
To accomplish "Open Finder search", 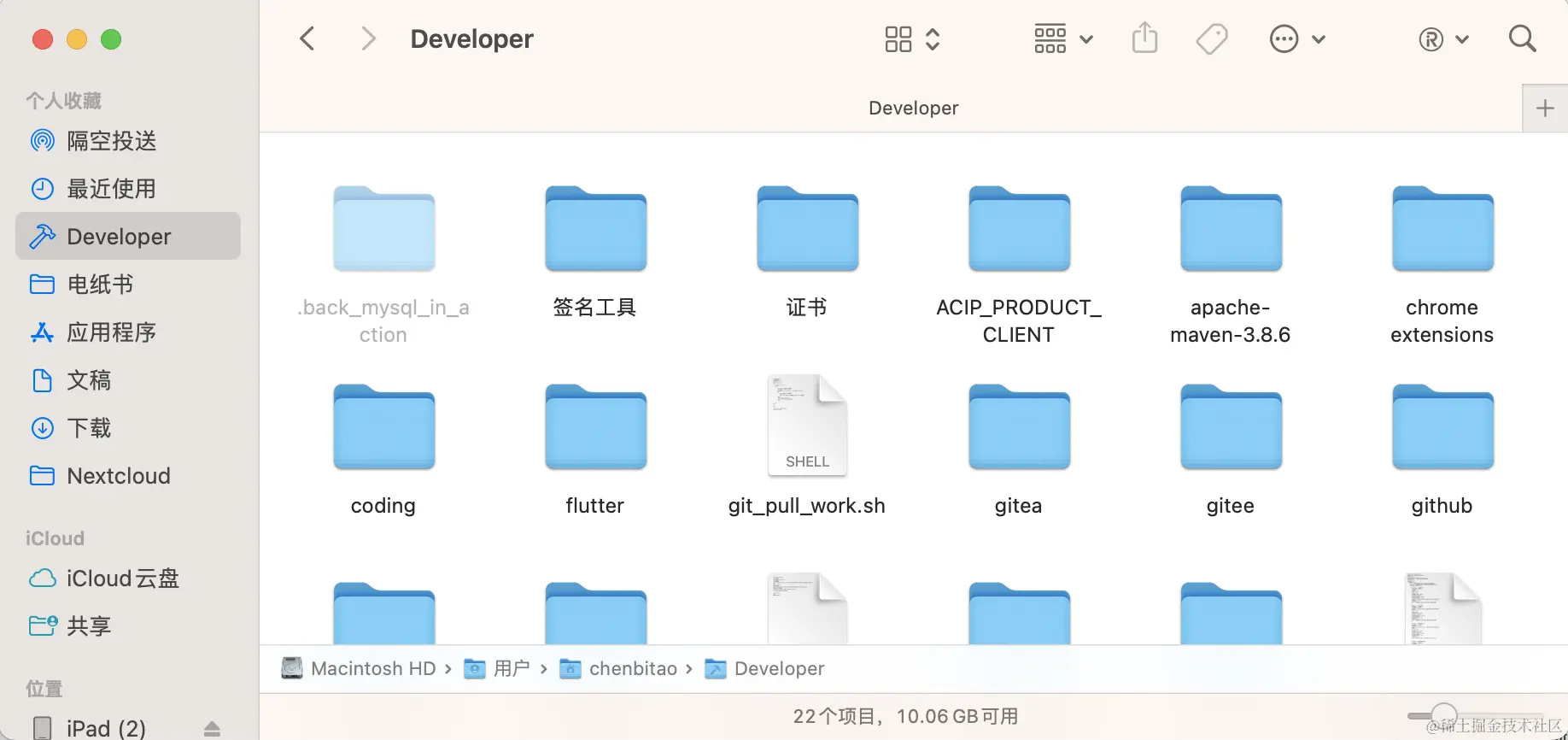I will coord(1523,38).
